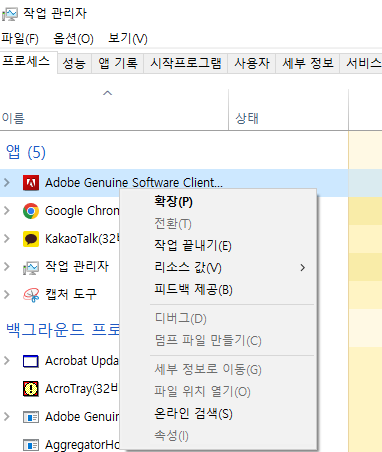Click the AcroTray warning icon
This screenshot has height=452, width=382.
tap(31, 389)
